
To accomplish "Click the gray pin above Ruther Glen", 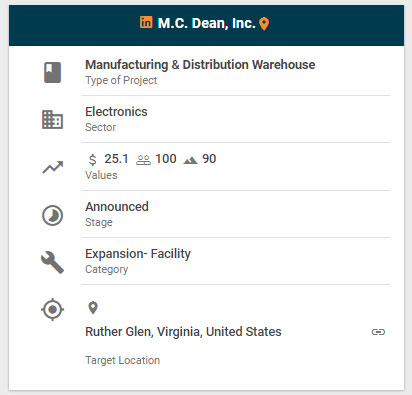I will (x=93, y=308).
